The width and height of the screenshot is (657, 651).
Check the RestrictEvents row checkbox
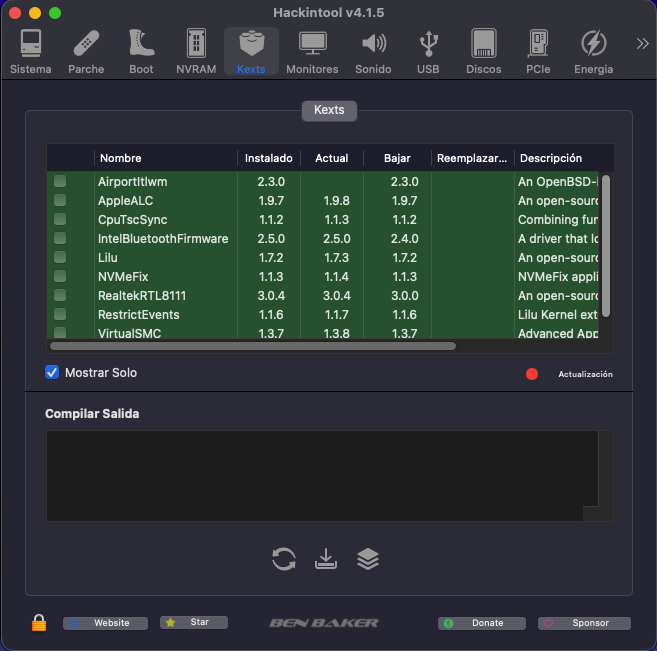pos(60,314)
